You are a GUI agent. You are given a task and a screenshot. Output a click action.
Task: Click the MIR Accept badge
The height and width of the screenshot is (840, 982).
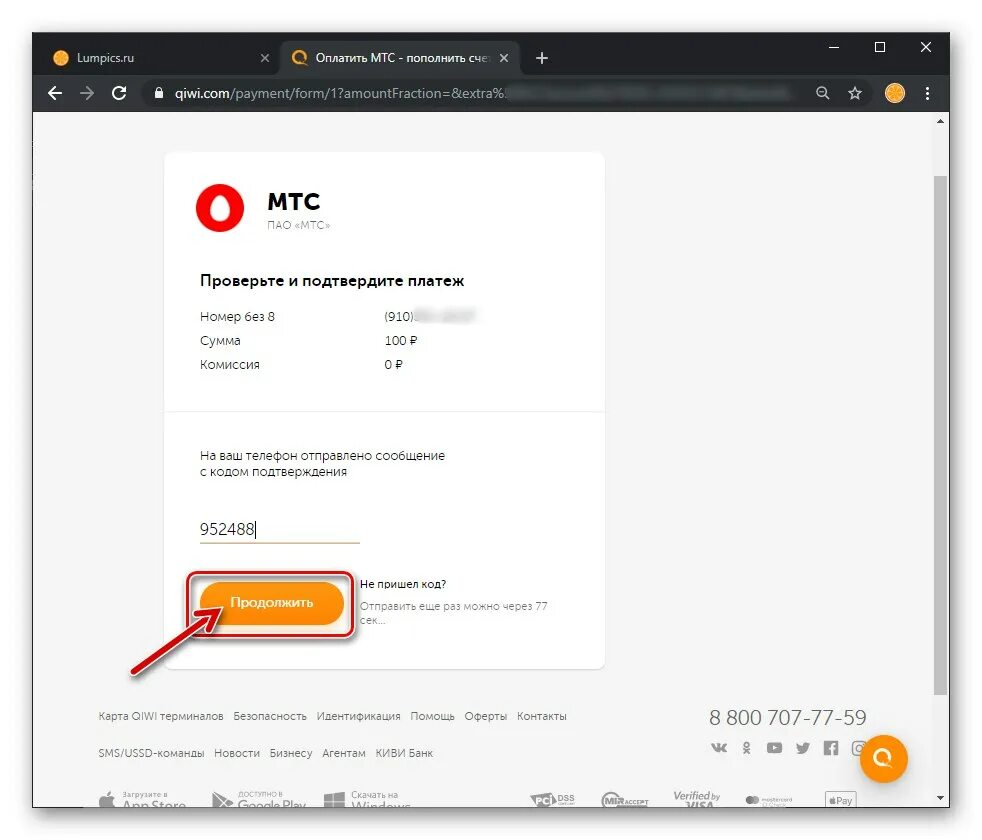click(x=624, y=800)
